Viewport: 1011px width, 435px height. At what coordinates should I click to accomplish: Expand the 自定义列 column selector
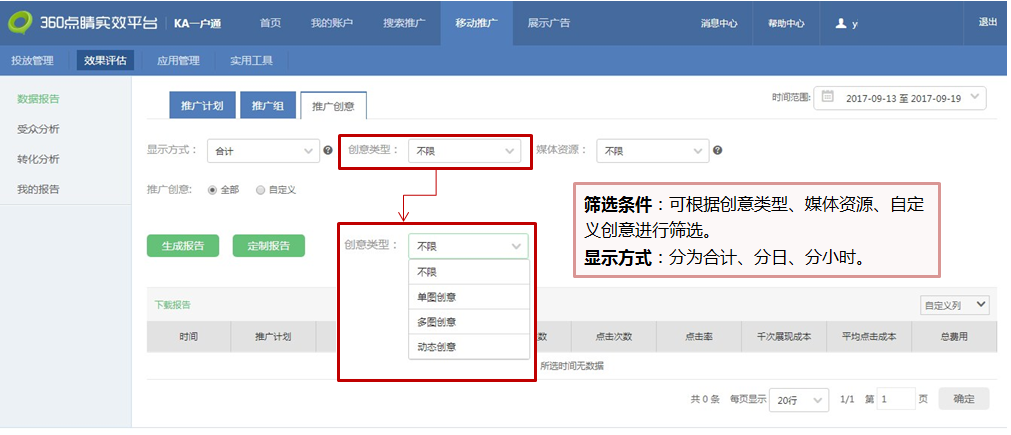[x=954, y=305]
